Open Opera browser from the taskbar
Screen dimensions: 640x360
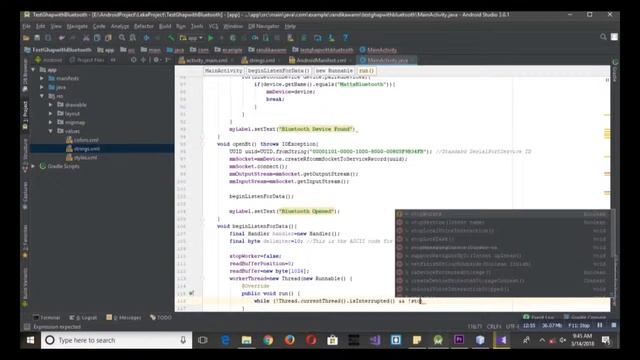311,340
